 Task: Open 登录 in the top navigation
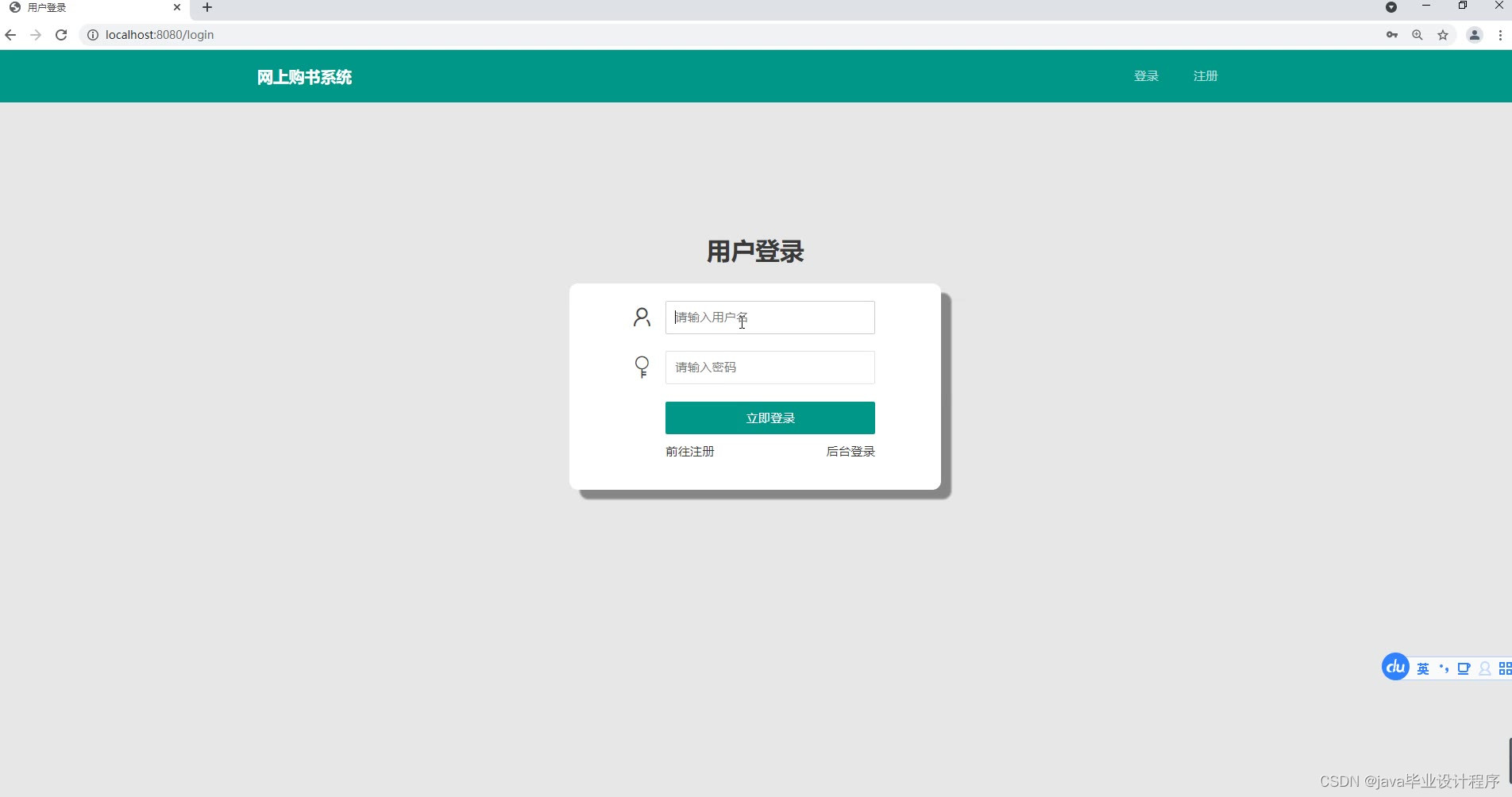click(1146, 76)
